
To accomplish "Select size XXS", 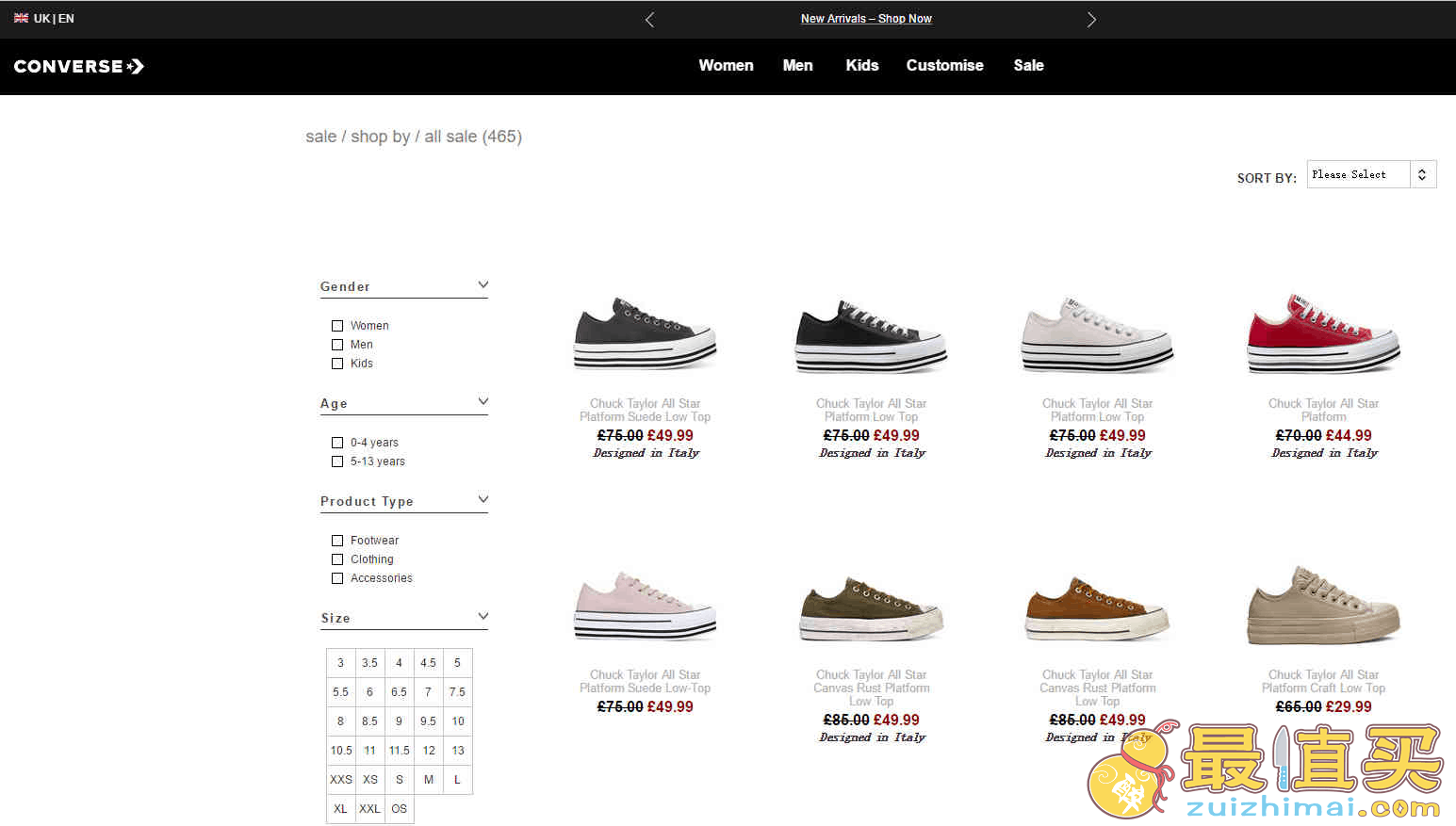I will point(341,780).
